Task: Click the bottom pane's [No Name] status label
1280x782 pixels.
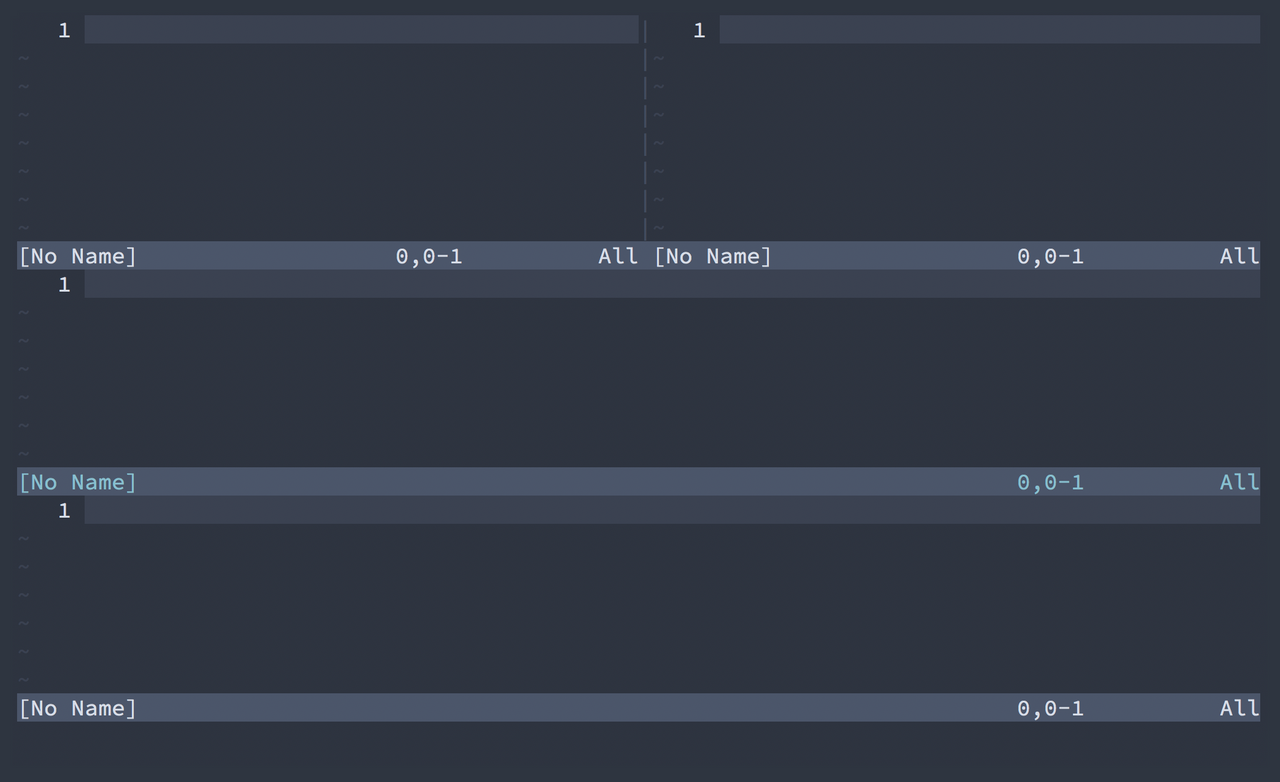Action: click(x=77, y=708)
